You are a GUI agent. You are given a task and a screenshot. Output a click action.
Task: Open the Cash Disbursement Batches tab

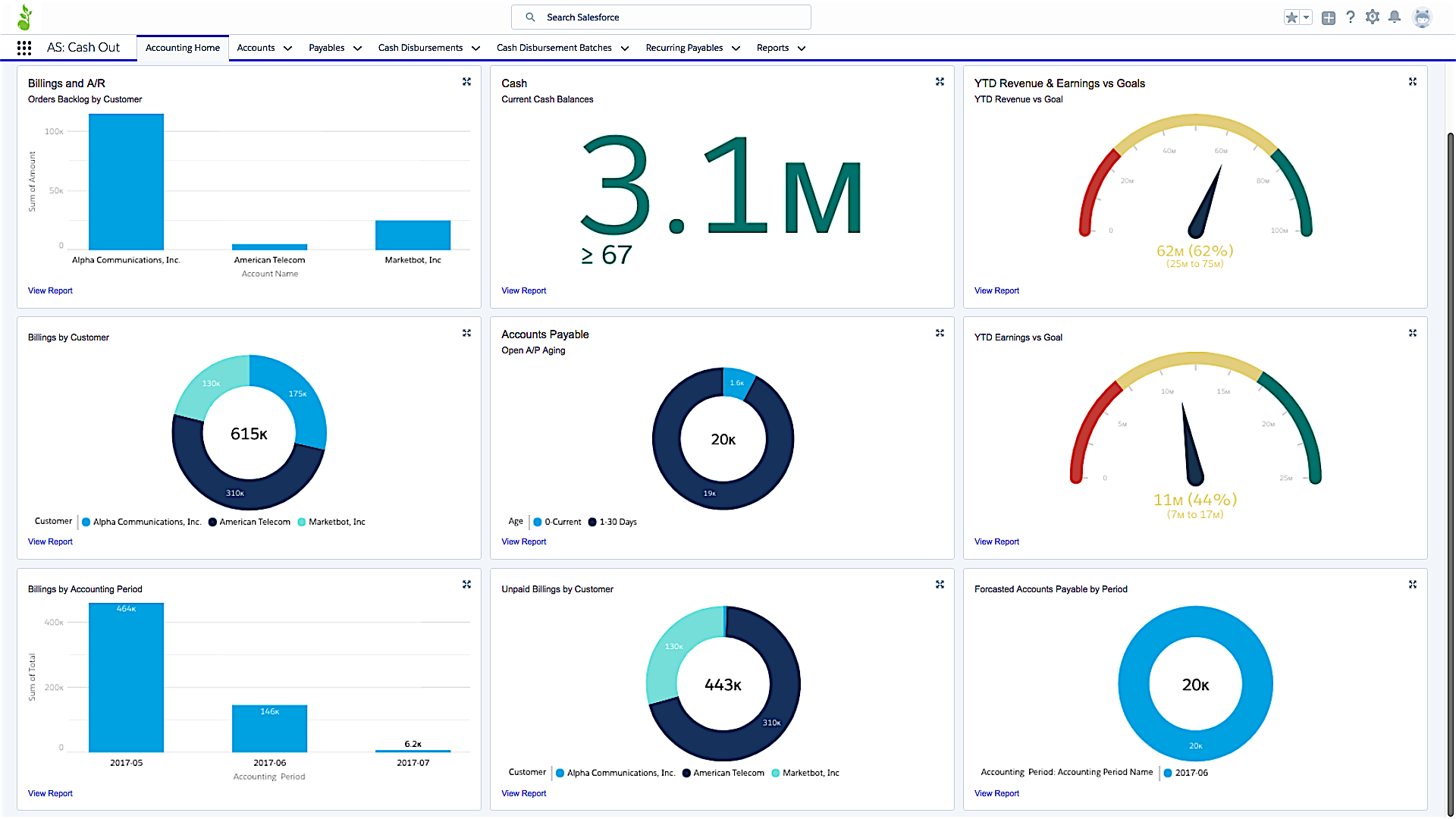click(x=554, y=48)
